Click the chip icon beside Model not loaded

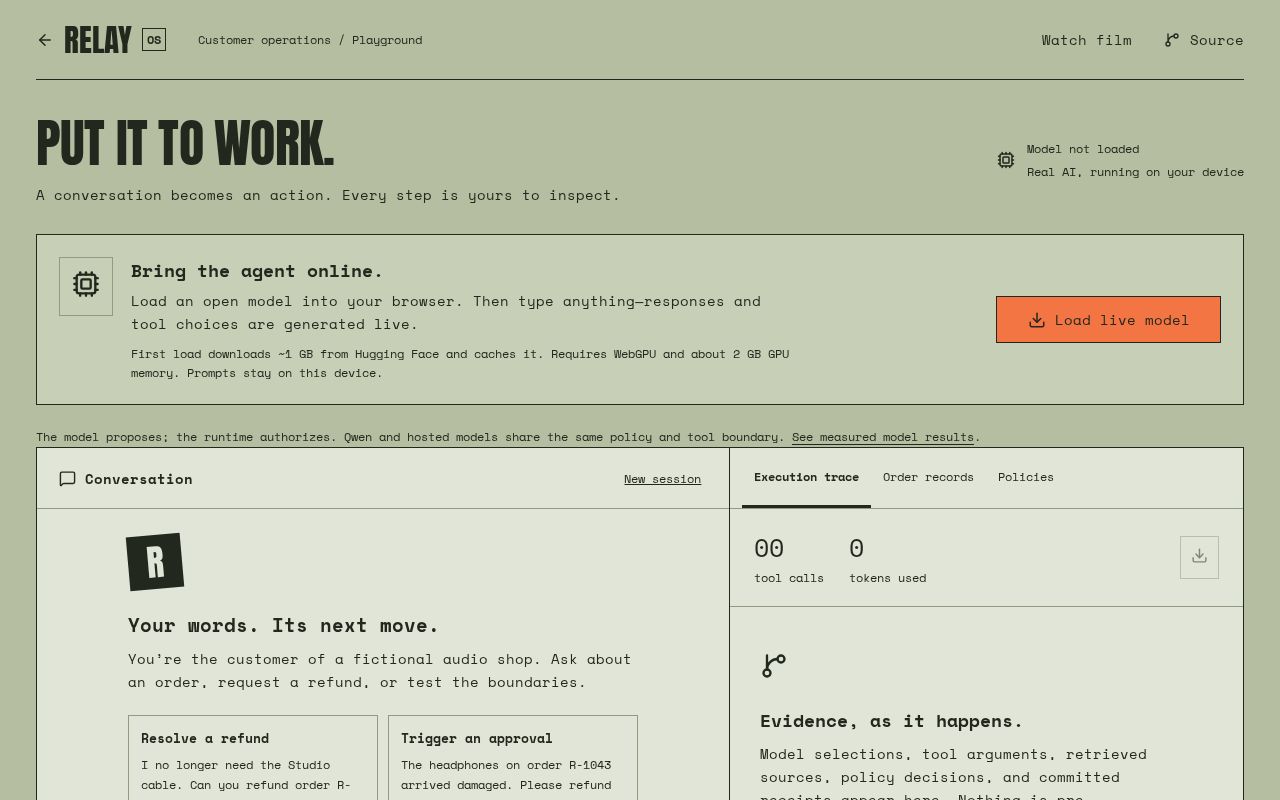pos(1006,160)
